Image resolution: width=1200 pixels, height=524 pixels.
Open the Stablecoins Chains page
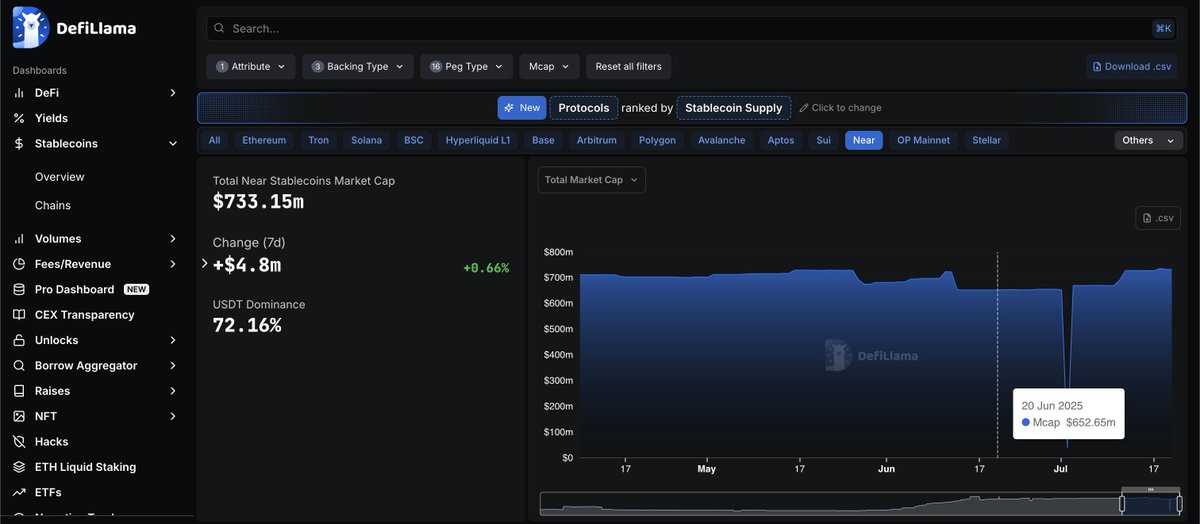52,205
